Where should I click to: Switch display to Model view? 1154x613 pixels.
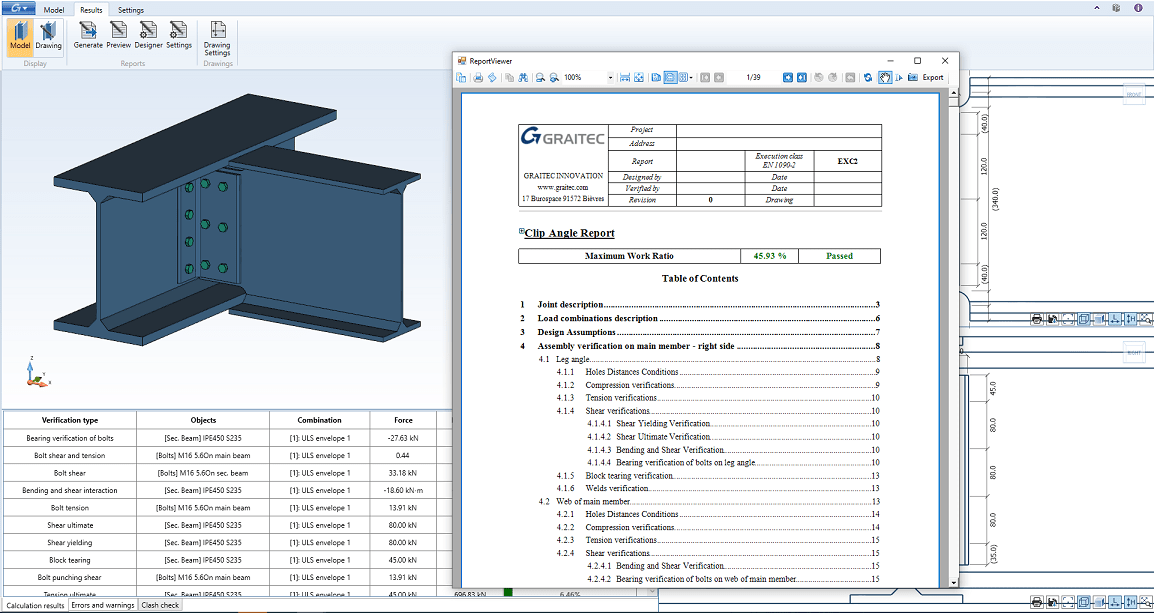click(x=19, y=36)
